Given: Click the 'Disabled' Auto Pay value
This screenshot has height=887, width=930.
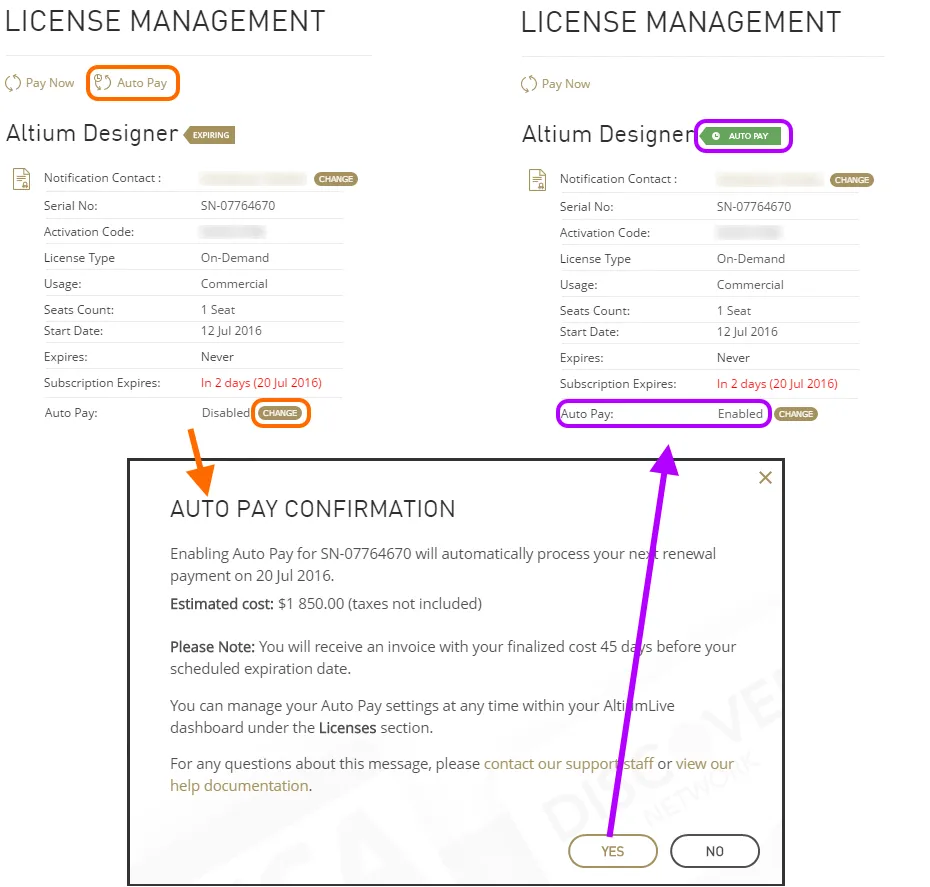Looking at the screenshot, I should tap(226, 413).
